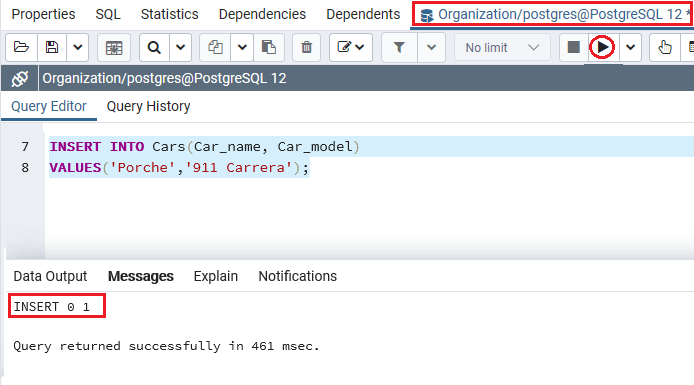The height and width of the screenshot is (385, 694).
Task: Switch to the SQL tab
Action: [108, 14]
